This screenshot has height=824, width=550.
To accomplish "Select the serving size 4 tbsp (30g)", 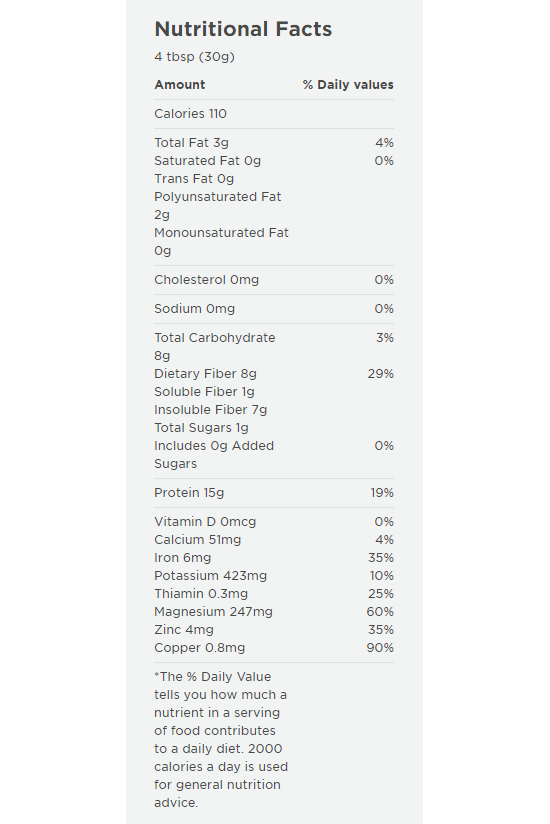I will 194,57.
